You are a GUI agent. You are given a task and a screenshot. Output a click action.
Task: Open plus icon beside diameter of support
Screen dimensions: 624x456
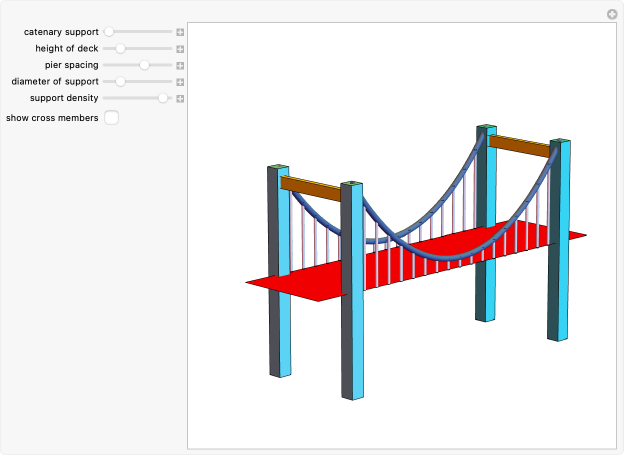180,82
